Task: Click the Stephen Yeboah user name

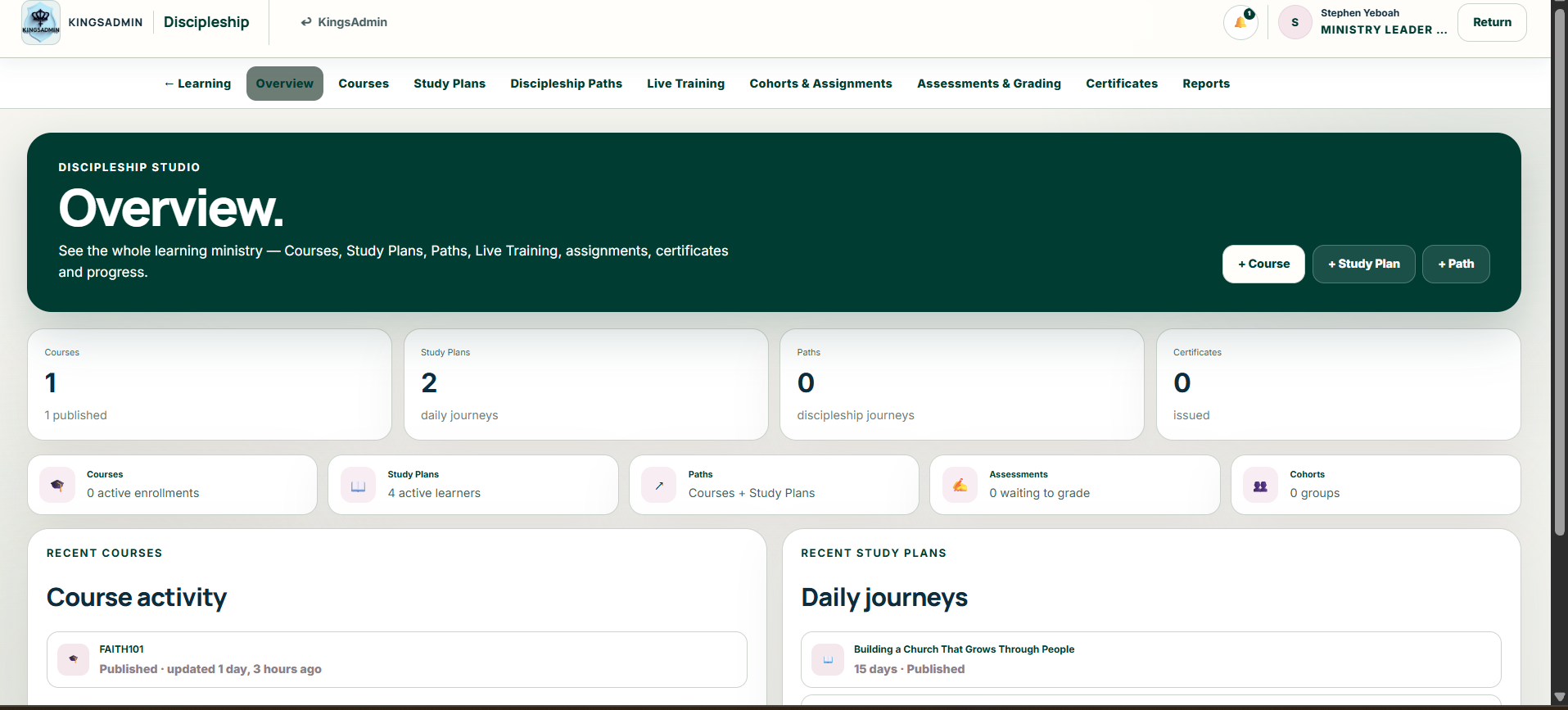Action: click(x=1359, y=13)
